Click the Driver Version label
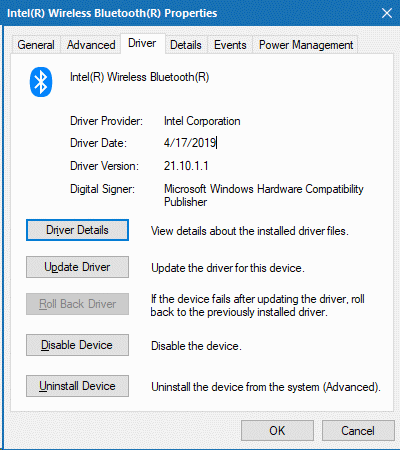Screen dimensions: 400x450 pos(104,166)
